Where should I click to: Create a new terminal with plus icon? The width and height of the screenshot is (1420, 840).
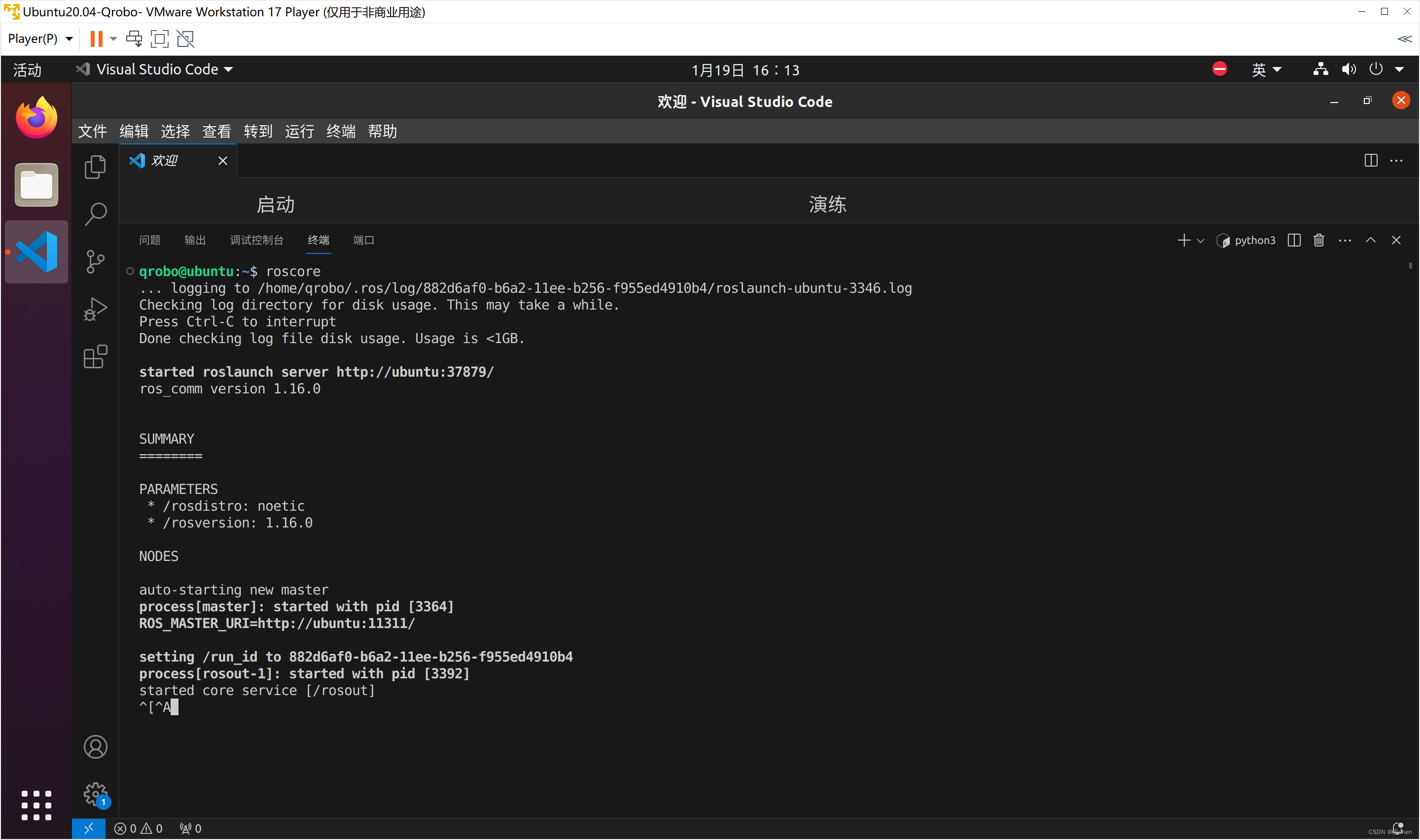(1183, 241)
